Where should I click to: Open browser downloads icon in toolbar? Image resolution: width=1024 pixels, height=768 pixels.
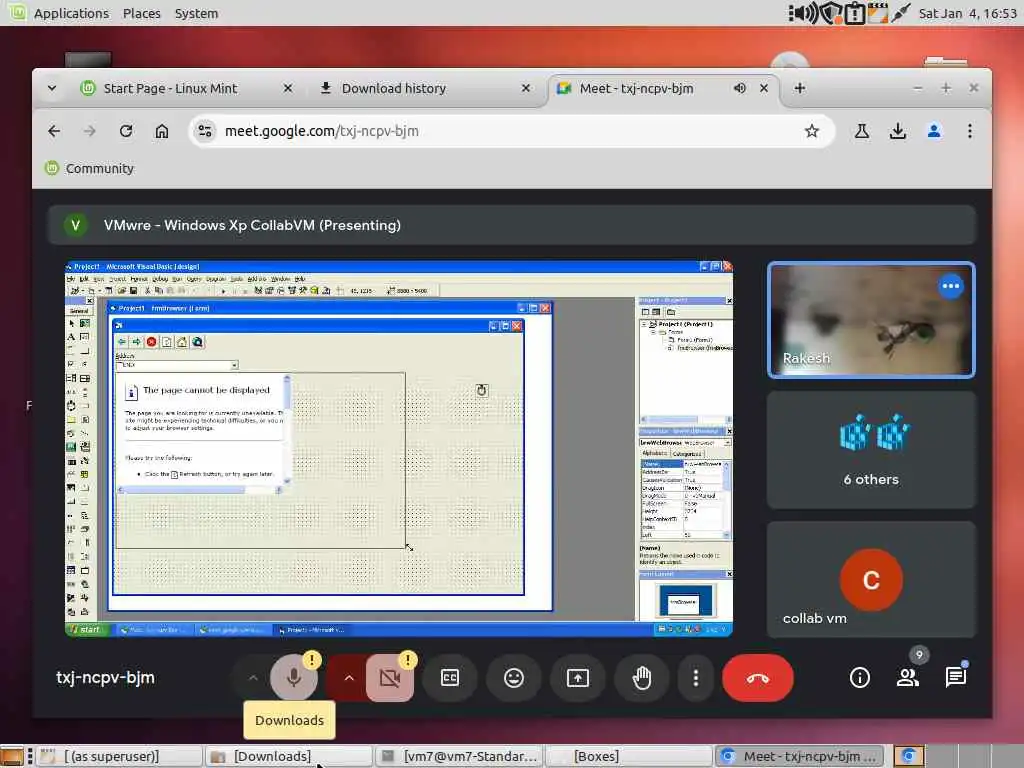point(898,131)
